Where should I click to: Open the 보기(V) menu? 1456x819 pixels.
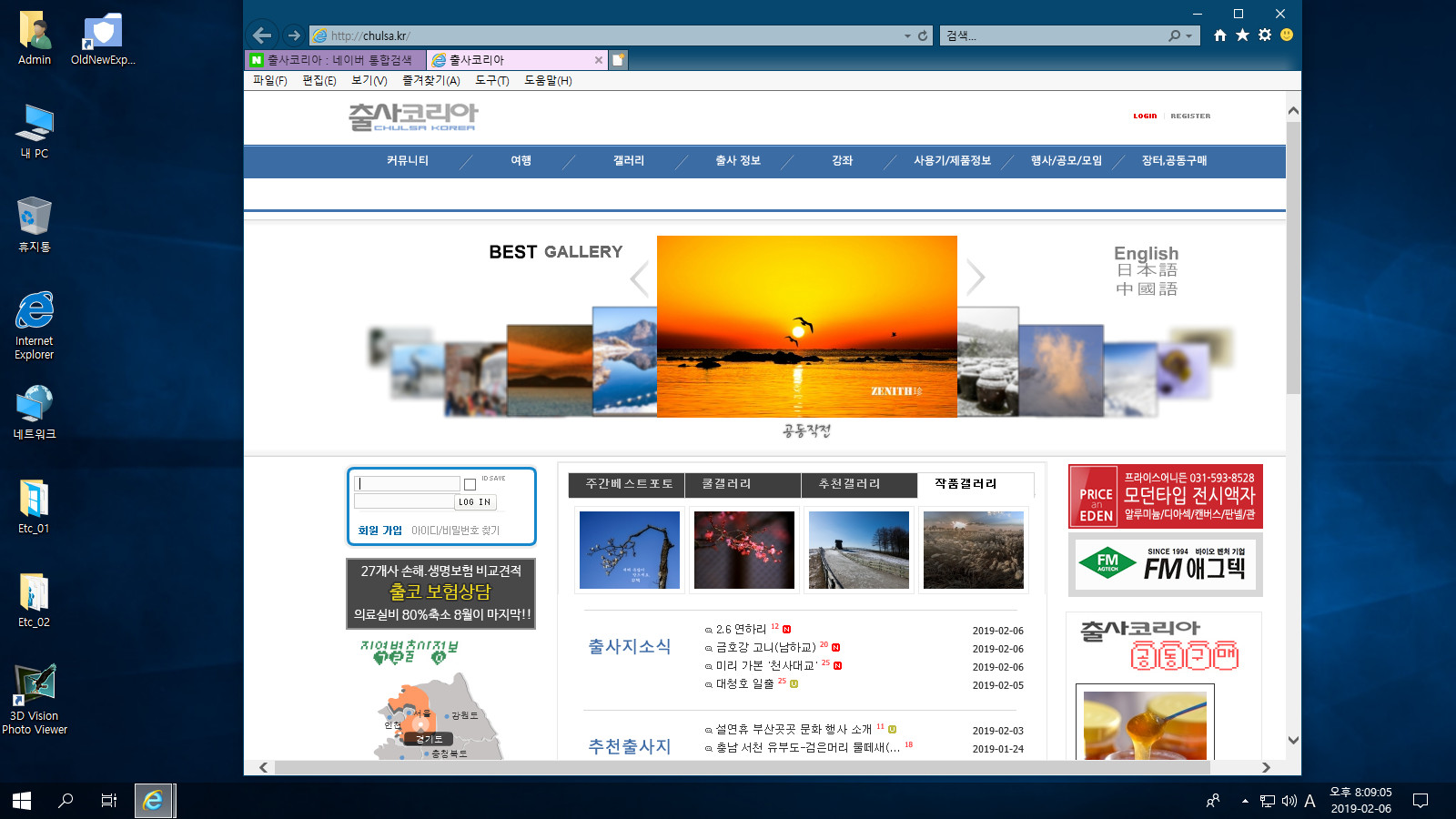click(x=369, y=80)
